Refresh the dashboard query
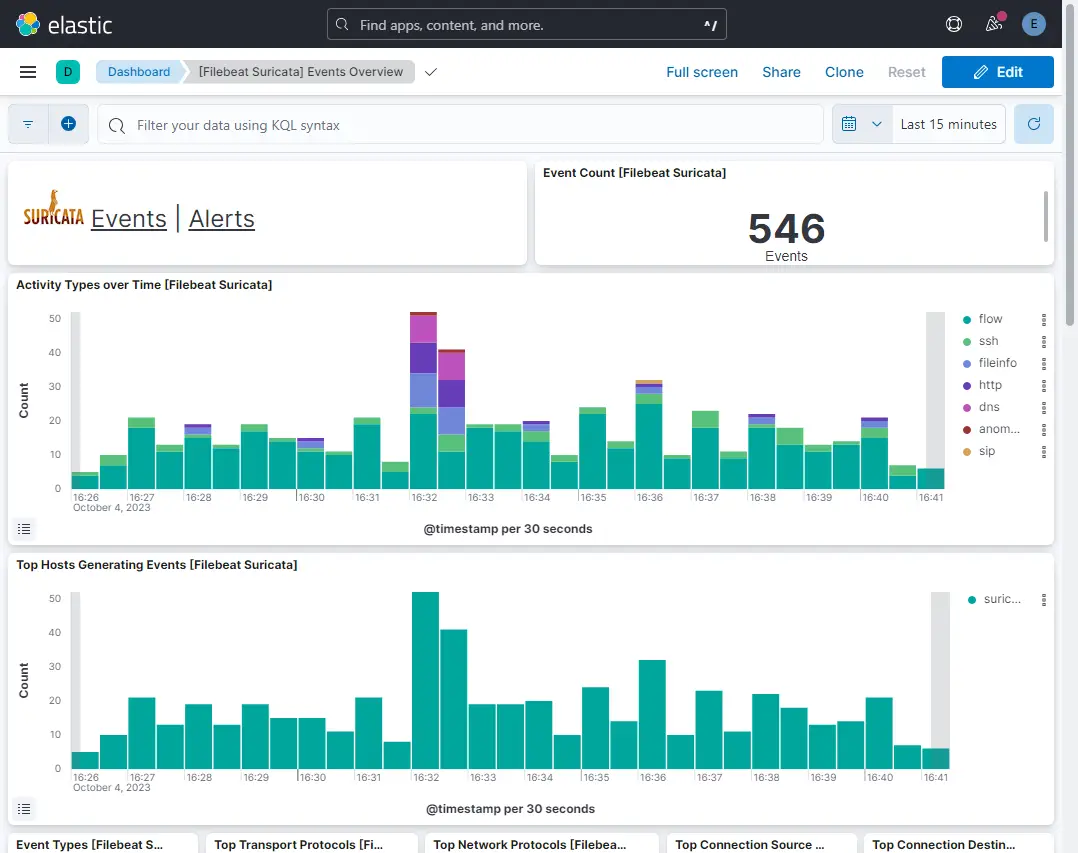Viewport: 1078px width, 853px height. point(1034,124)
